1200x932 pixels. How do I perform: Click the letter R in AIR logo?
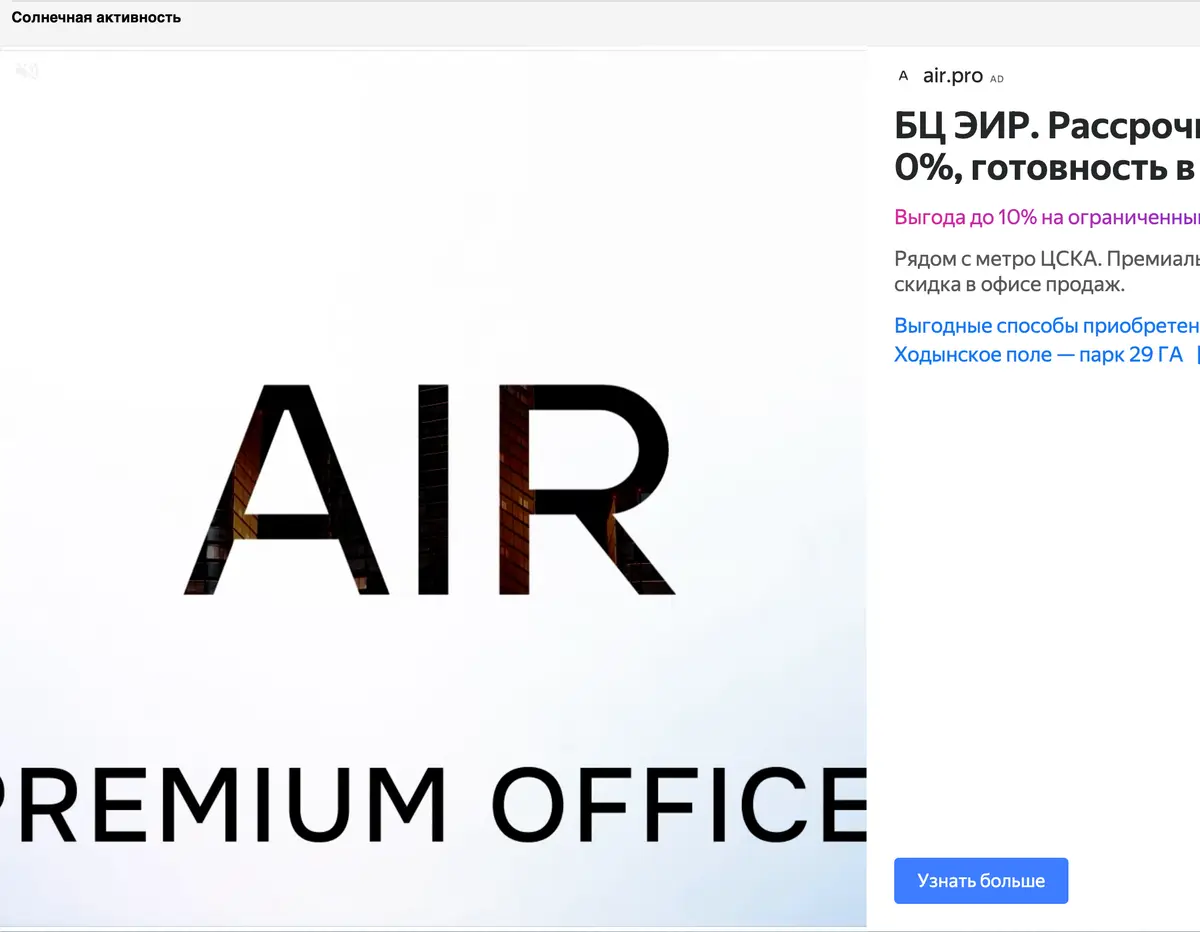tap(588, 489)
